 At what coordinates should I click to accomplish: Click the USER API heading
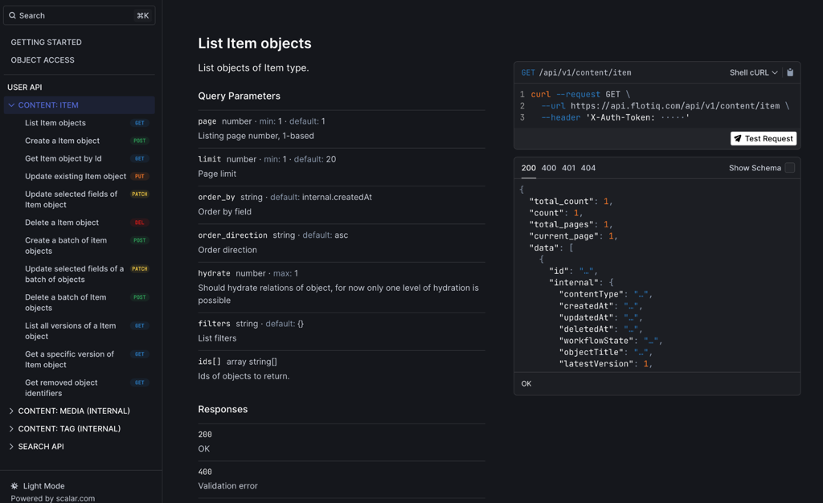[25, 87]
